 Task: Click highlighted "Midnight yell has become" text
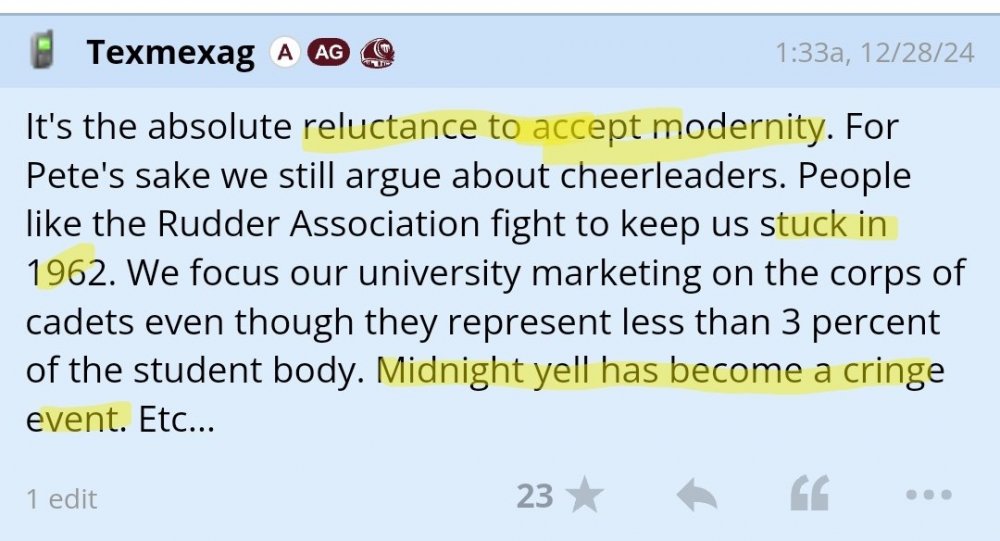pos(590,371)
